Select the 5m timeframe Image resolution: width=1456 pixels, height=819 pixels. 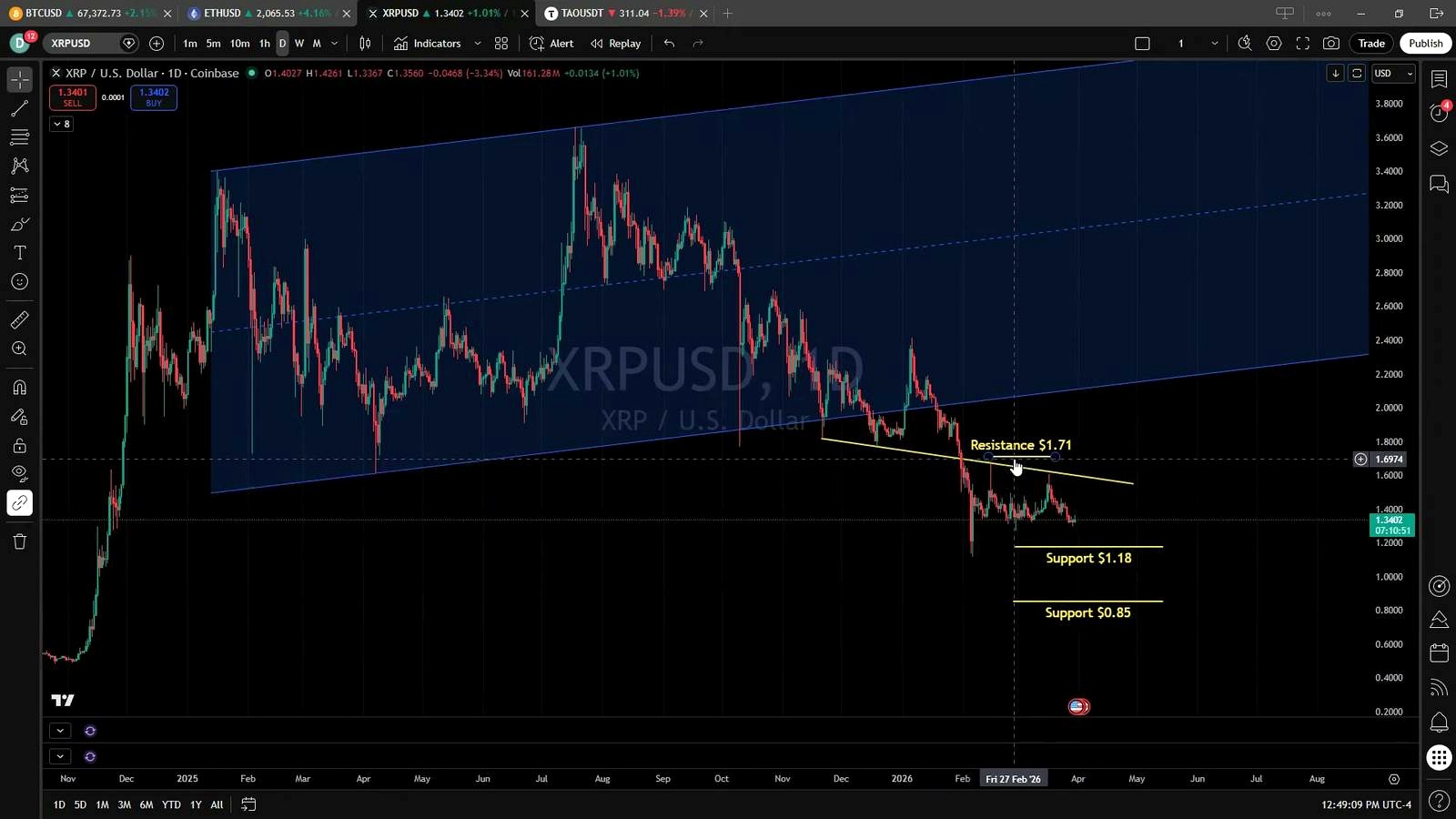(213, 43)
